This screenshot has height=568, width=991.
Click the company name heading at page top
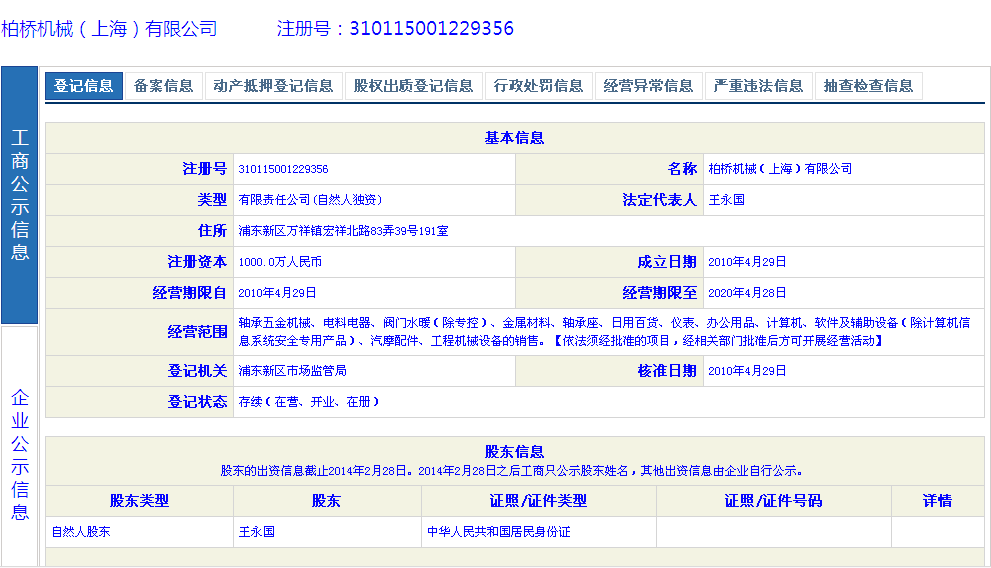click(x=109, y=29)
